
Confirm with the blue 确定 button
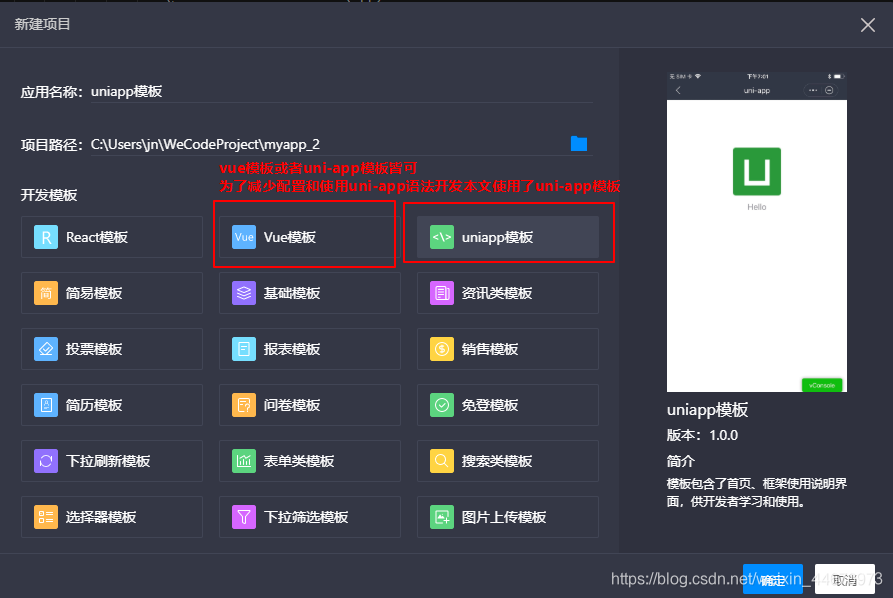[x=773, y=579]
